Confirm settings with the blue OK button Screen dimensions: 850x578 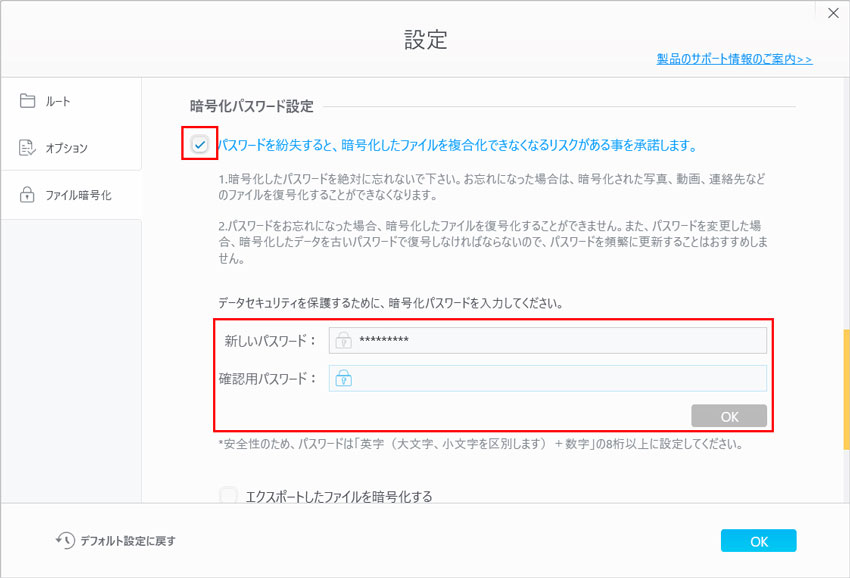pos(758,540)
